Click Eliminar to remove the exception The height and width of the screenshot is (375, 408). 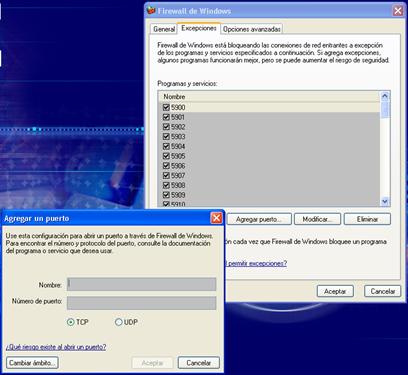point(367,219)
